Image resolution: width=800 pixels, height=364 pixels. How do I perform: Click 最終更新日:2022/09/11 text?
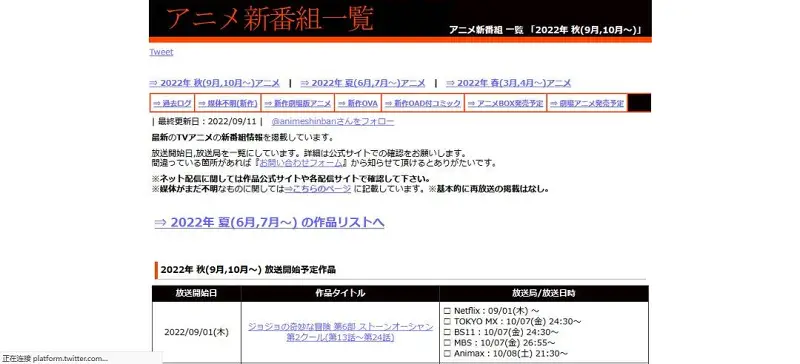coord(207,122)
